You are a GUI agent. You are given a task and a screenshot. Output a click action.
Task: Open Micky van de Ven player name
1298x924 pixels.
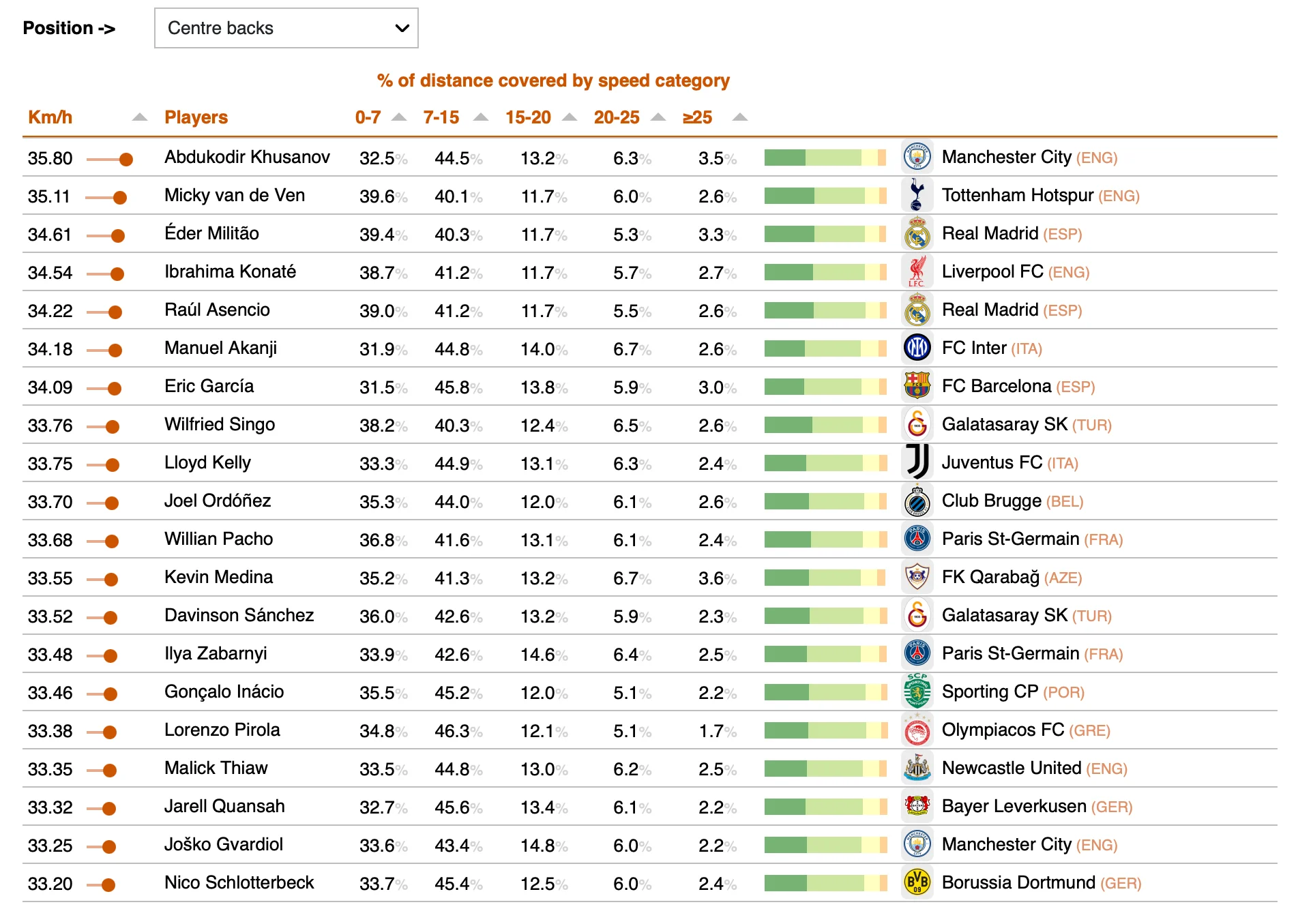(x=235, y=196)
